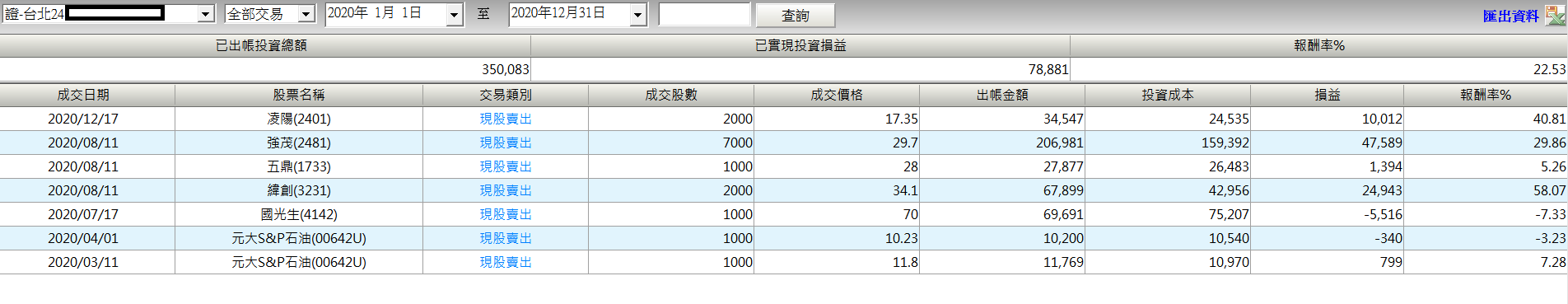Select the 強茂(2481) stock name cell
The height and width of the screenshot is (304, 1568).
298,143
